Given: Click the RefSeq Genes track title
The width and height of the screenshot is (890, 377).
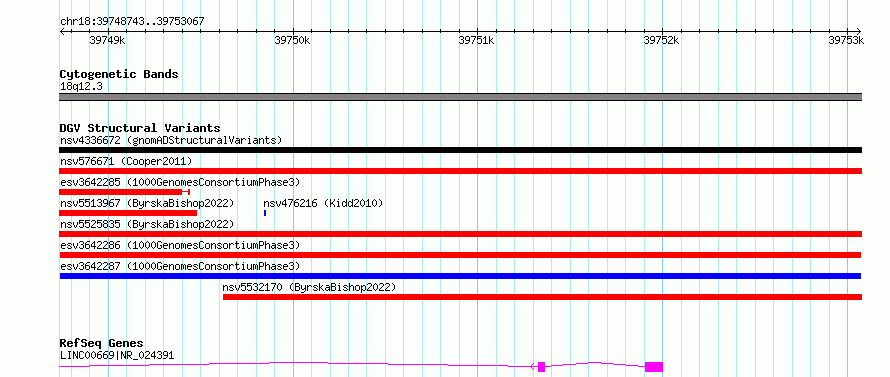Looking at the screenshot, I should (x=101, y=344).
